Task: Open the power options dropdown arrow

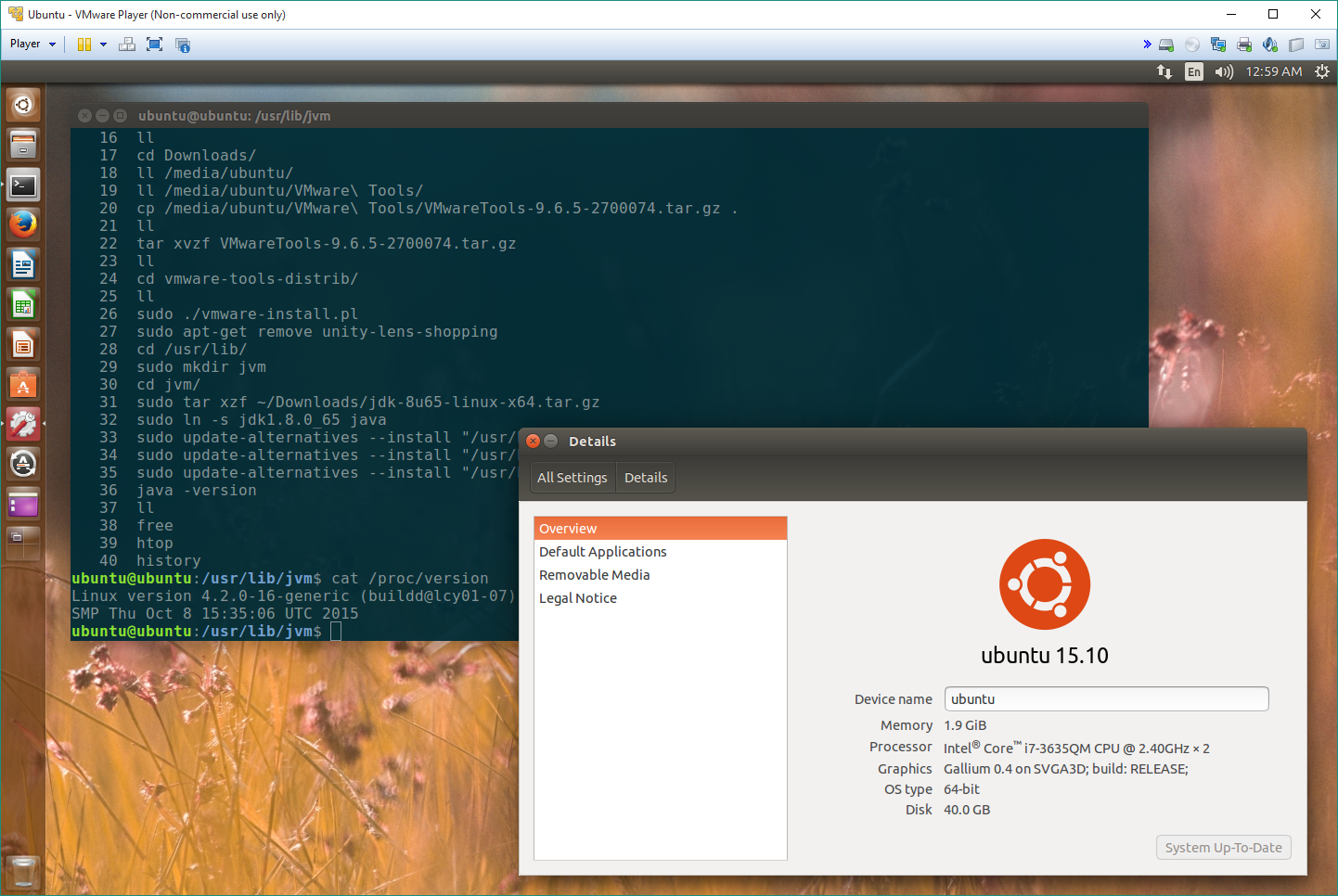Action: 103,45
